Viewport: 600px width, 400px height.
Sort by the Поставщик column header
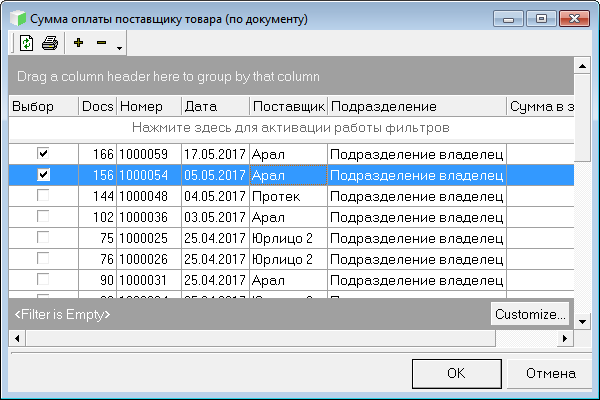point(289,106)
